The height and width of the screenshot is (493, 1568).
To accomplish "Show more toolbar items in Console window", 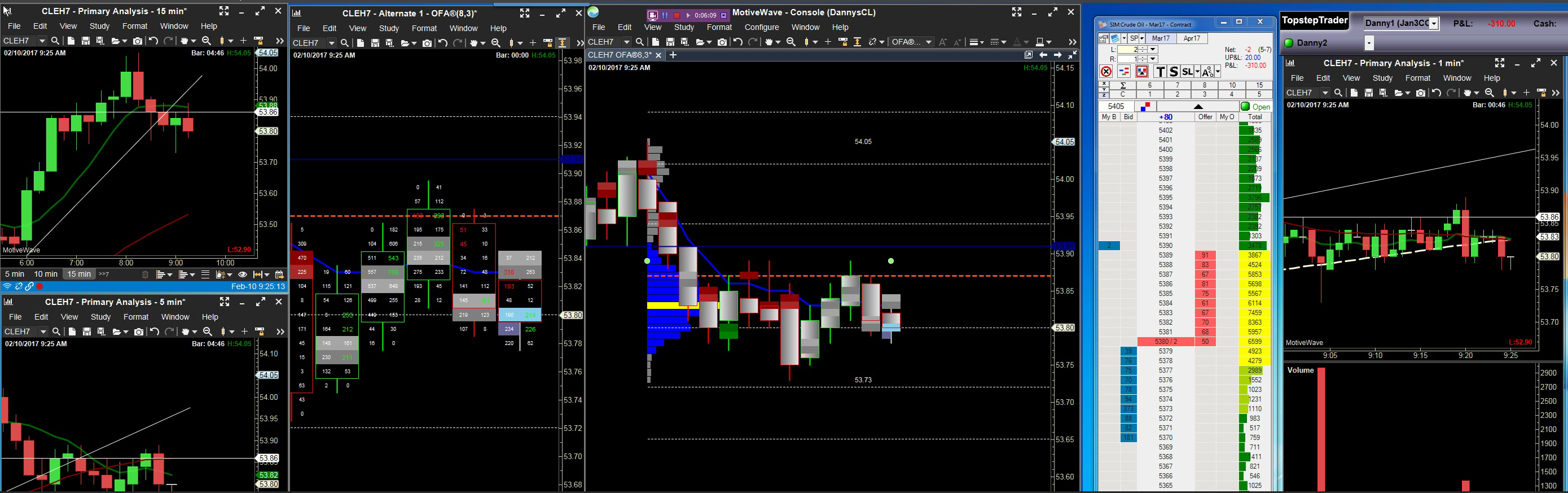I will coord(1072,42).
